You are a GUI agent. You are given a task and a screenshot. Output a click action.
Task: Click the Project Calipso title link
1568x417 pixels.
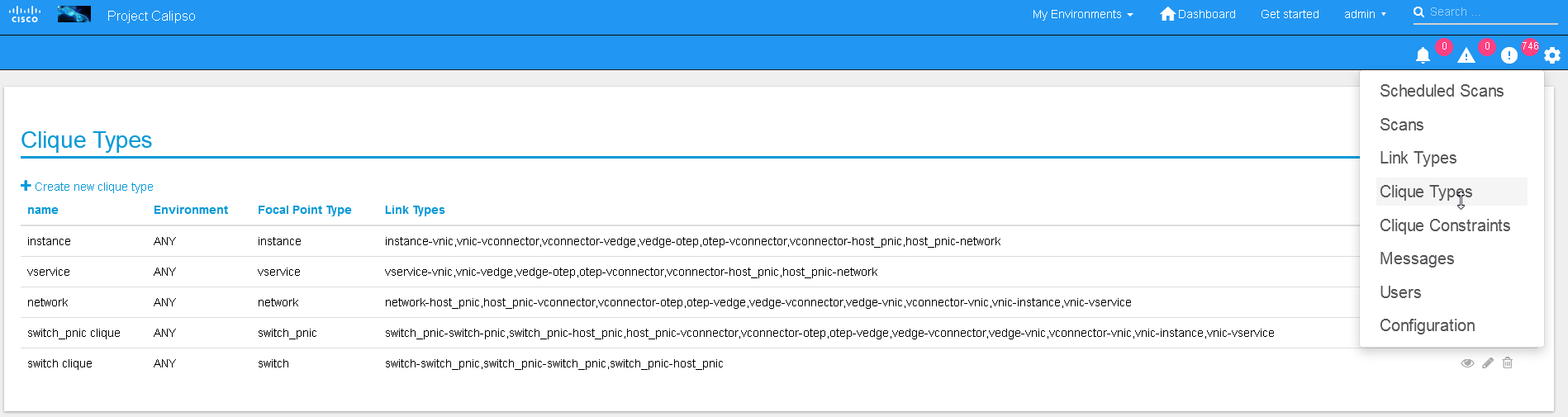click(x=151, y=16)
